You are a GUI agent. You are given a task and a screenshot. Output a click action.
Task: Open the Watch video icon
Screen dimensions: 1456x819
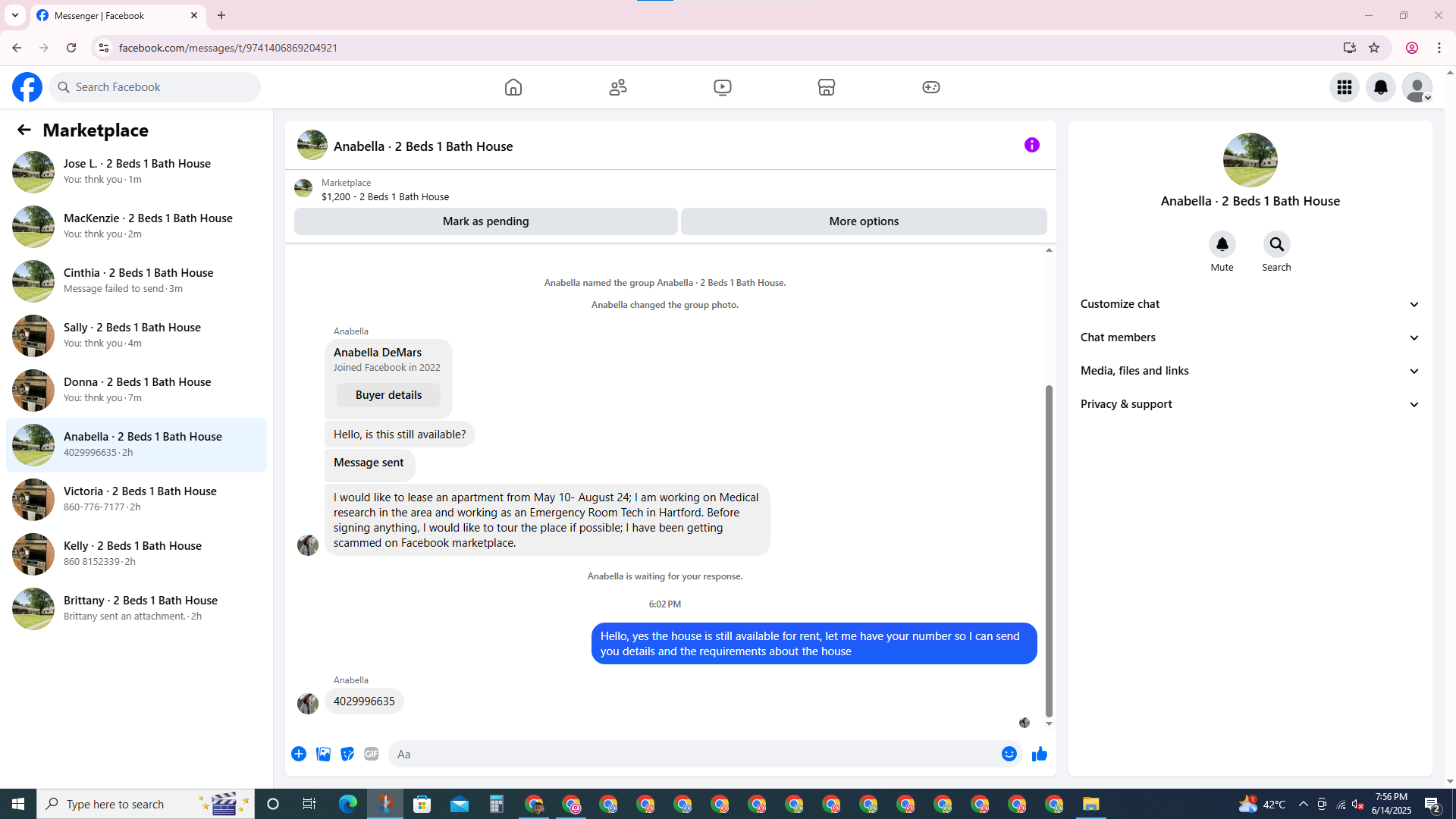(x=723, y=87)
